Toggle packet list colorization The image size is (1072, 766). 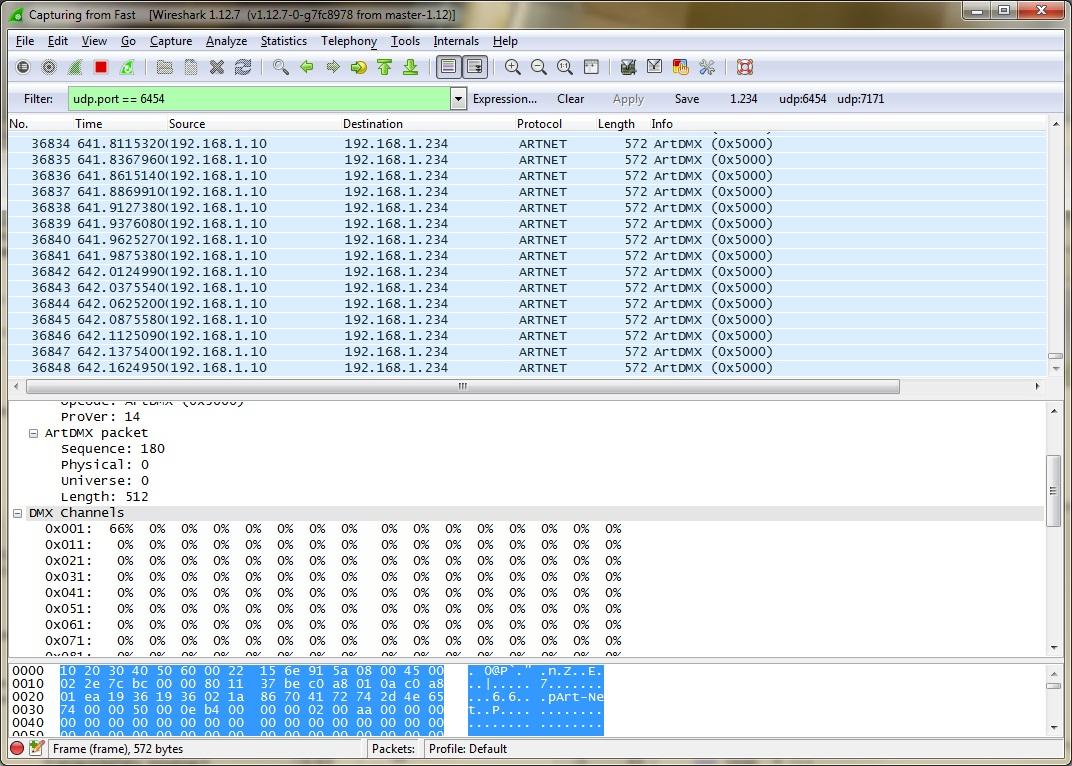click(x=448, y=67)
